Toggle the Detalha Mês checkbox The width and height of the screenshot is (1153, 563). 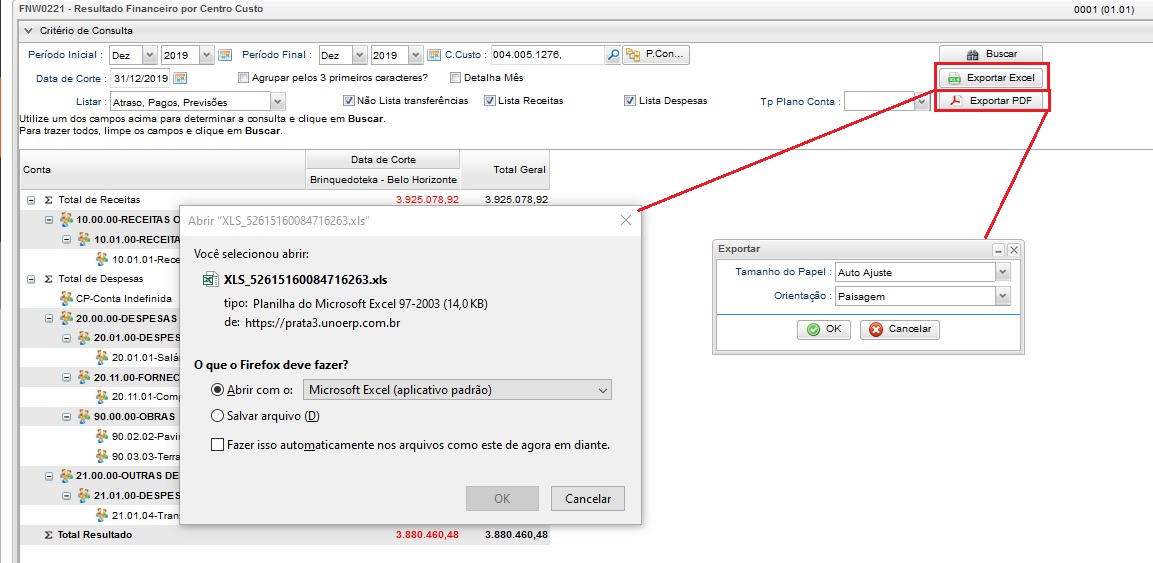click(456, 78)
